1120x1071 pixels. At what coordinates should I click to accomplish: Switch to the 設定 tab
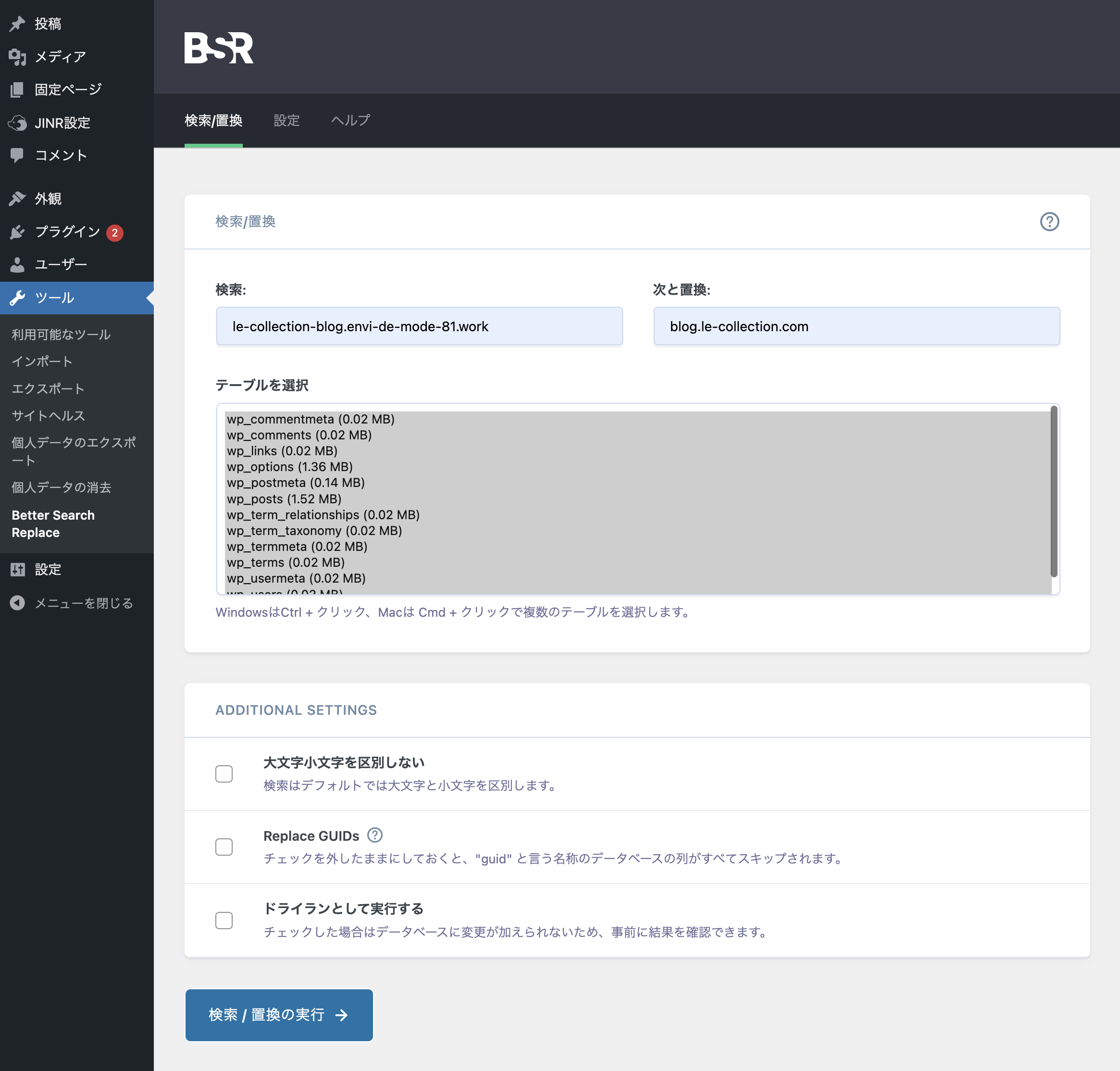tap(286, 121)
